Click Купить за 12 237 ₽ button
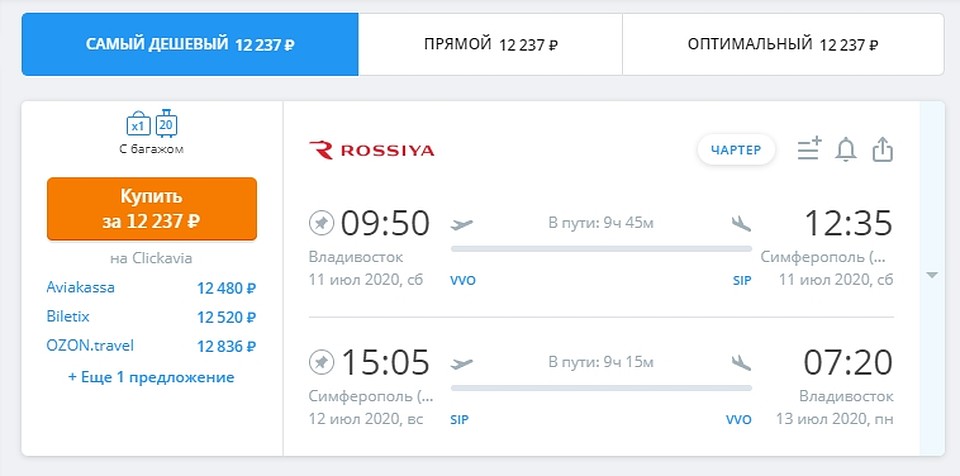 [152, 209]
